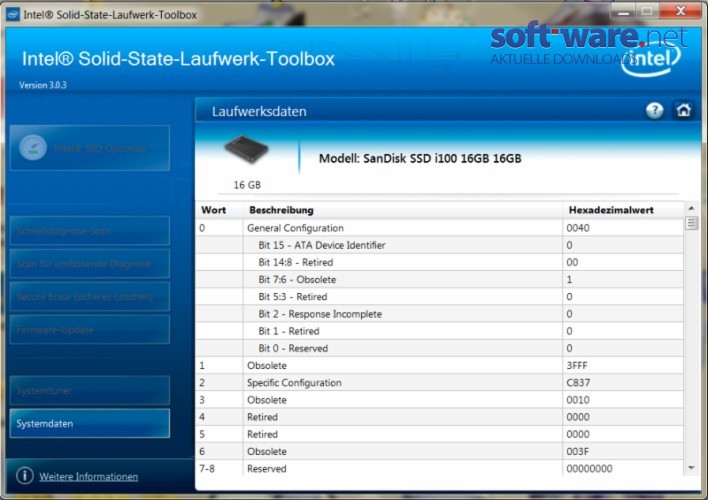Click scrollbar up arrow in table
The height and width of the screenshot is (500, 708).
[x=691, y=208]
